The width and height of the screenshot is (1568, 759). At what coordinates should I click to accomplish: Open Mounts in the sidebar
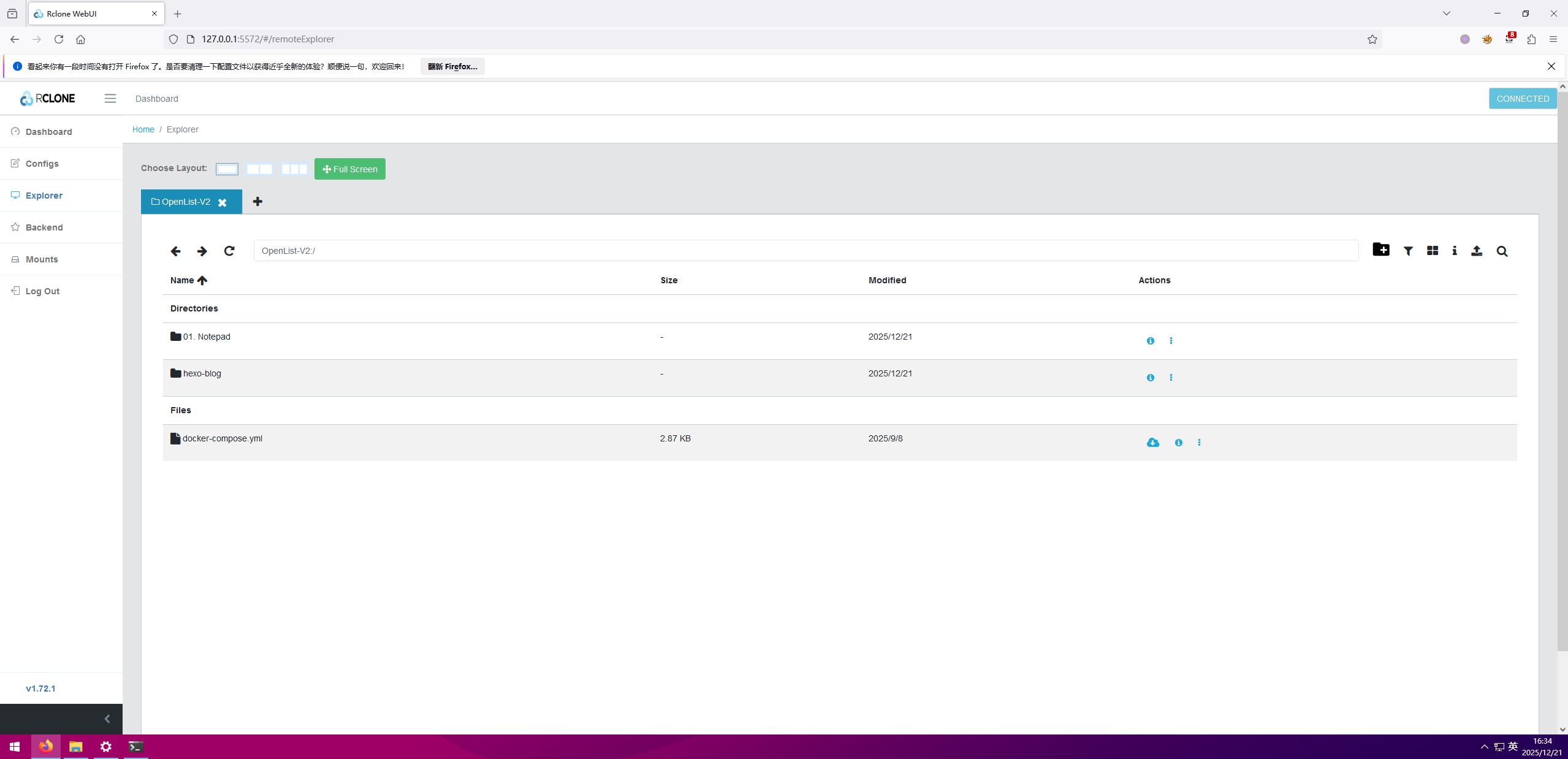61,259
